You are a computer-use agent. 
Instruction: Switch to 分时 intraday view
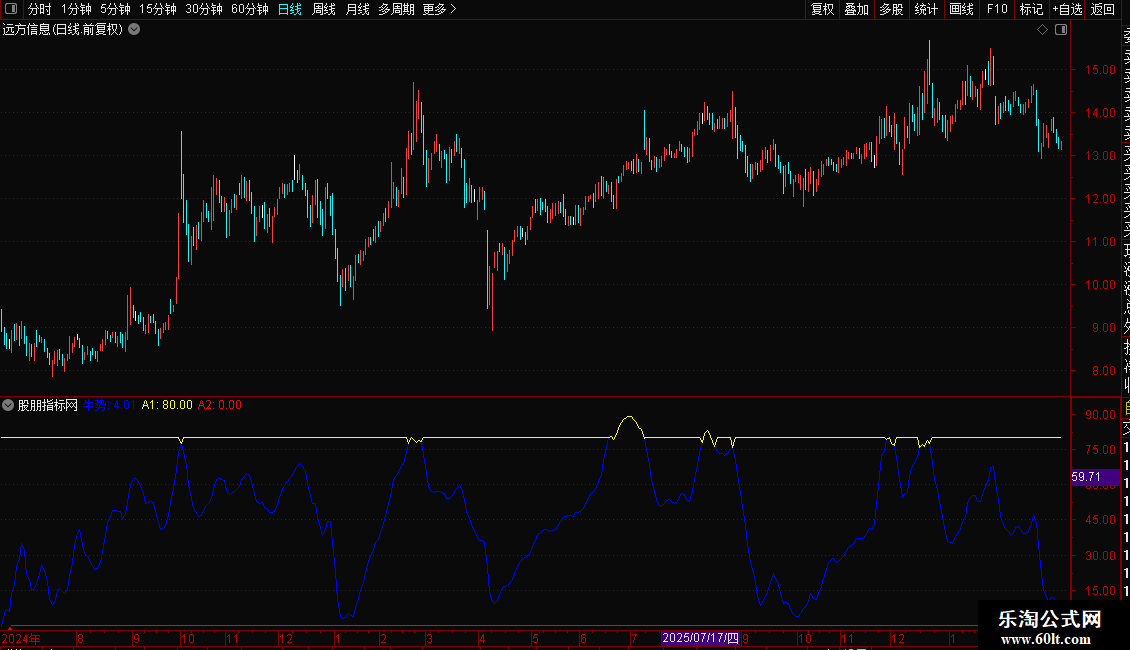(x=40, y=9)
